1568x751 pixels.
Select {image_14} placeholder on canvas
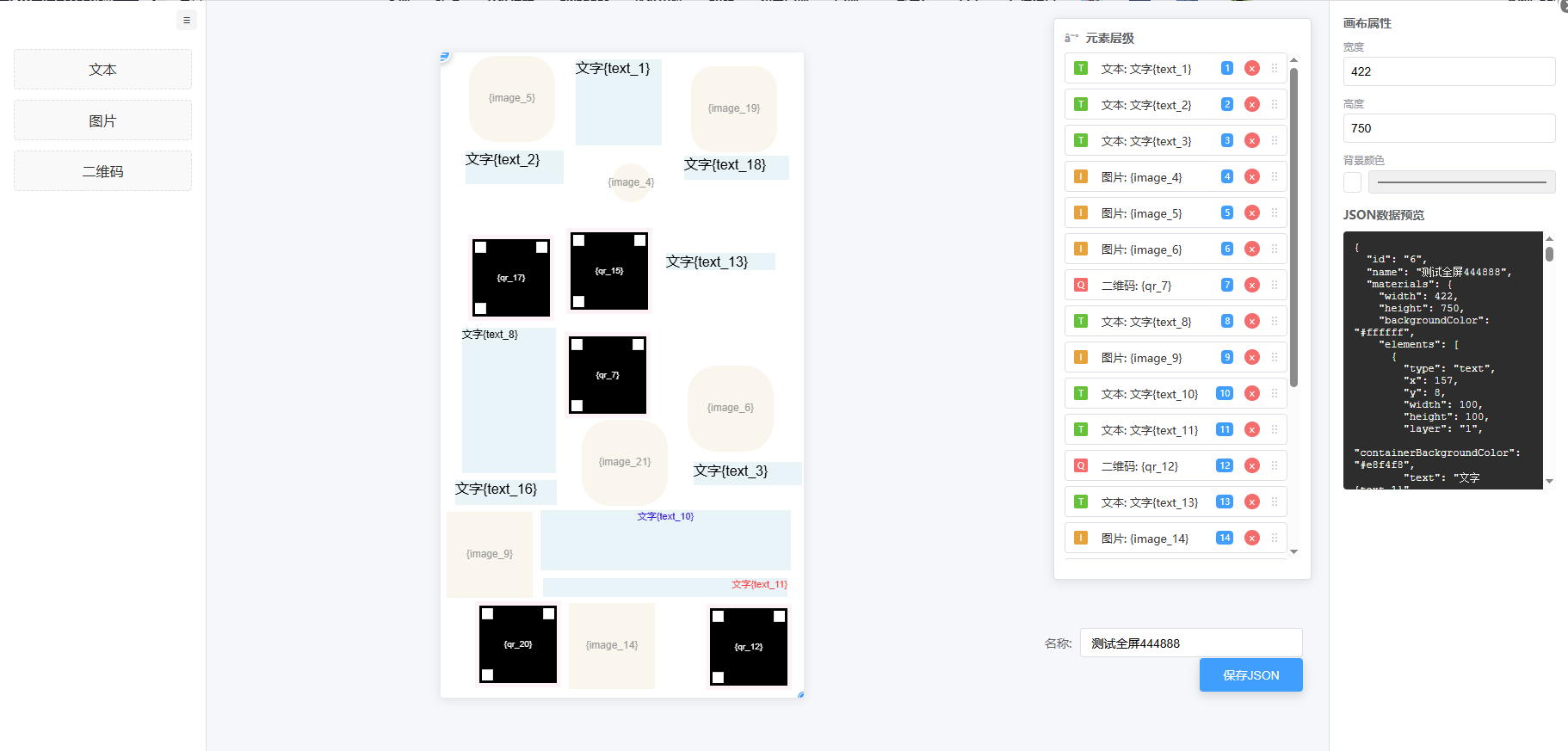point(612,646)
